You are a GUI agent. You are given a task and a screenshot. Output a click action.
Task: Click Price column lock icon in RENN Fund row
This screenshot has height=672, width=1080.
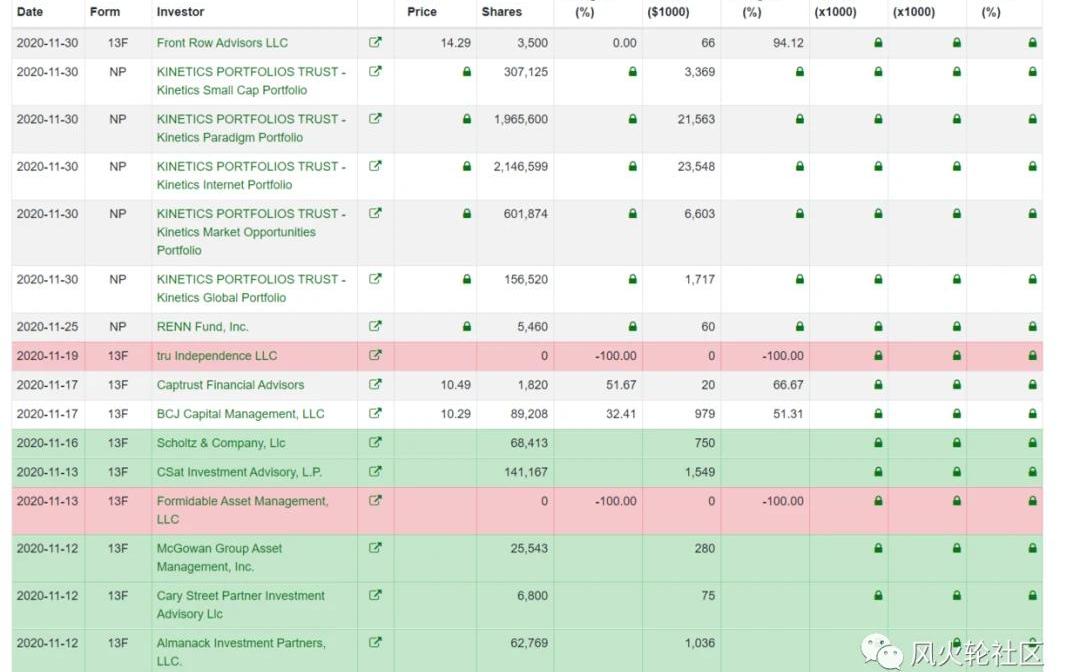467,326
